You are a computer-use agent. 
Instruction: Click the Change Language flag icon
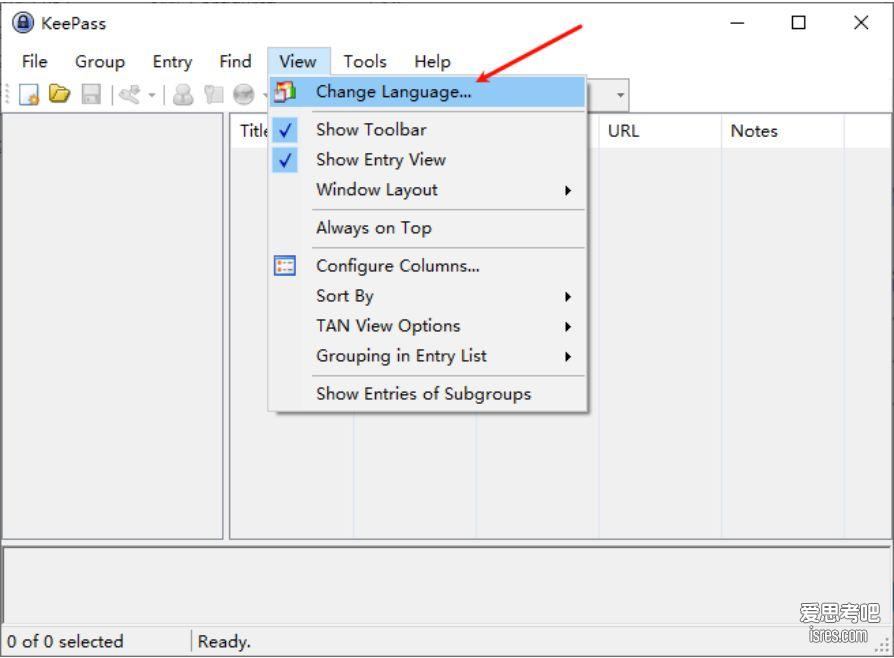[285, 91]
